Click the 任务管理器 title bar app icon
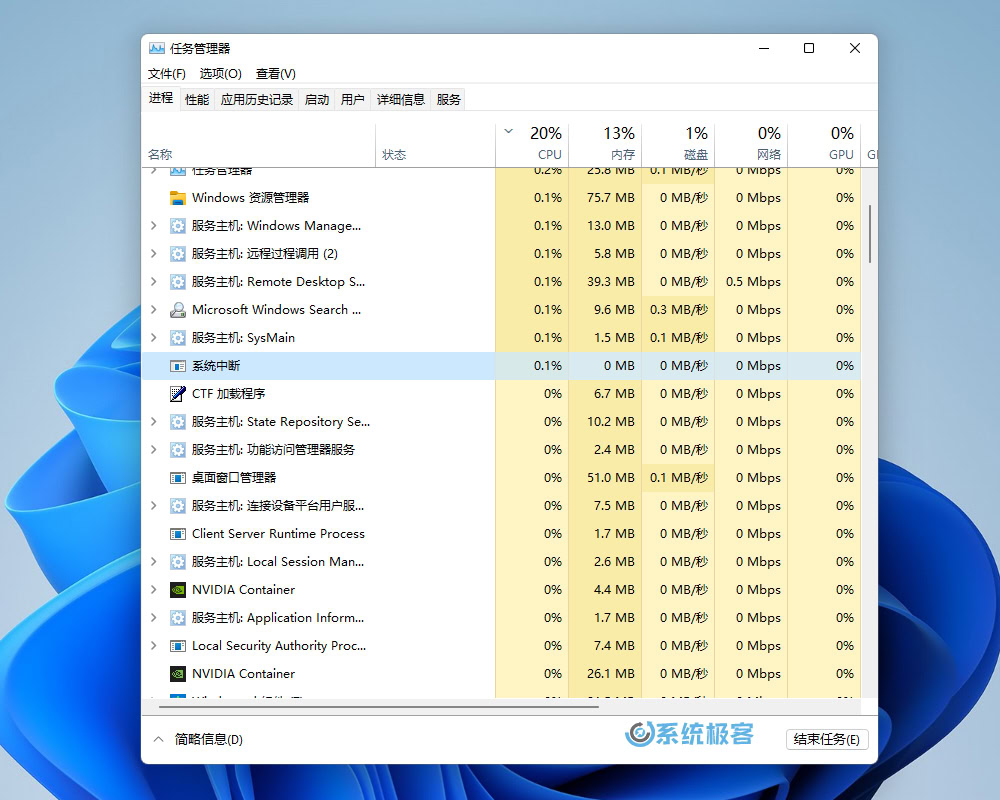This screenshot has width=1000, height=800. point(157,48)
